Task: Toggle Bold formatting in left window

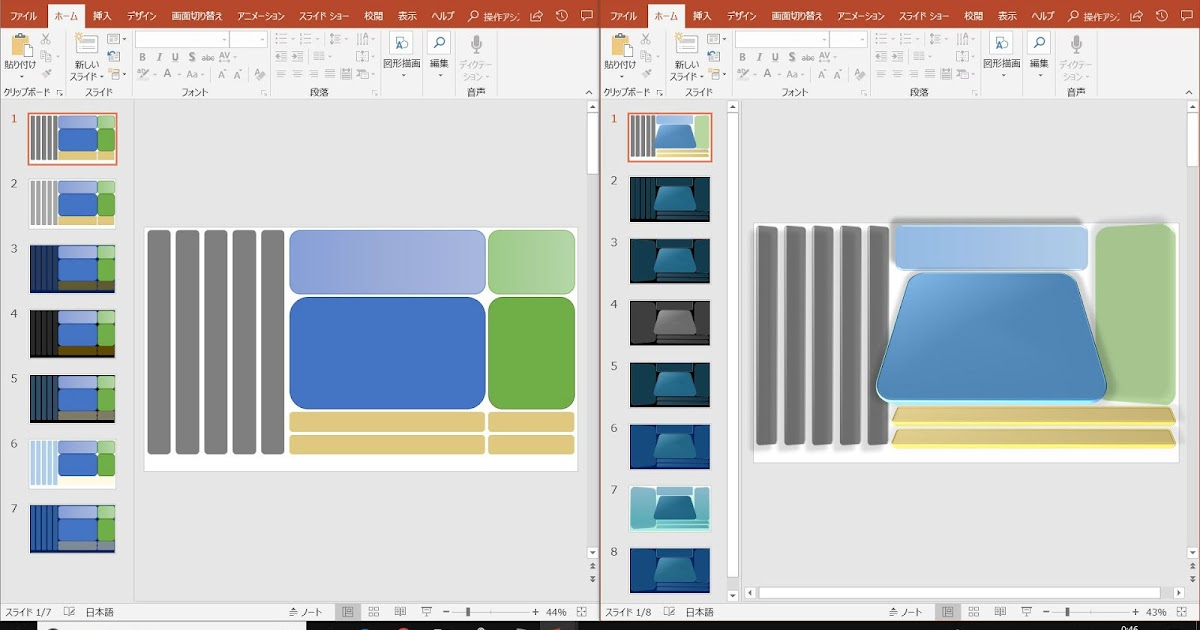Action: [x=142, y=57]
